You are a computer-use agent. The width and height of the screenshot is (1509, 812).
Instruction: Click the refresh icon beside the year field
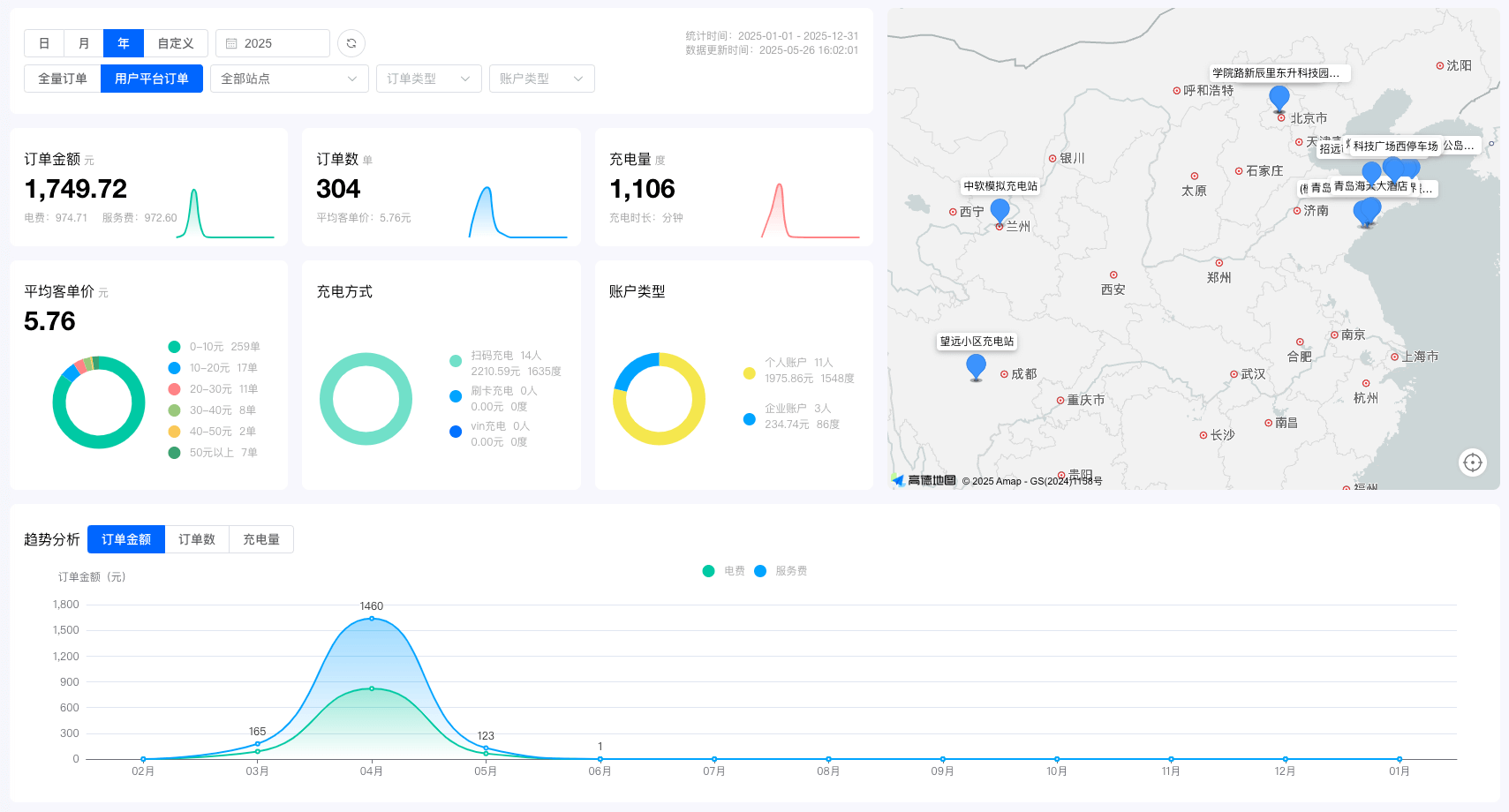(351, 43)
